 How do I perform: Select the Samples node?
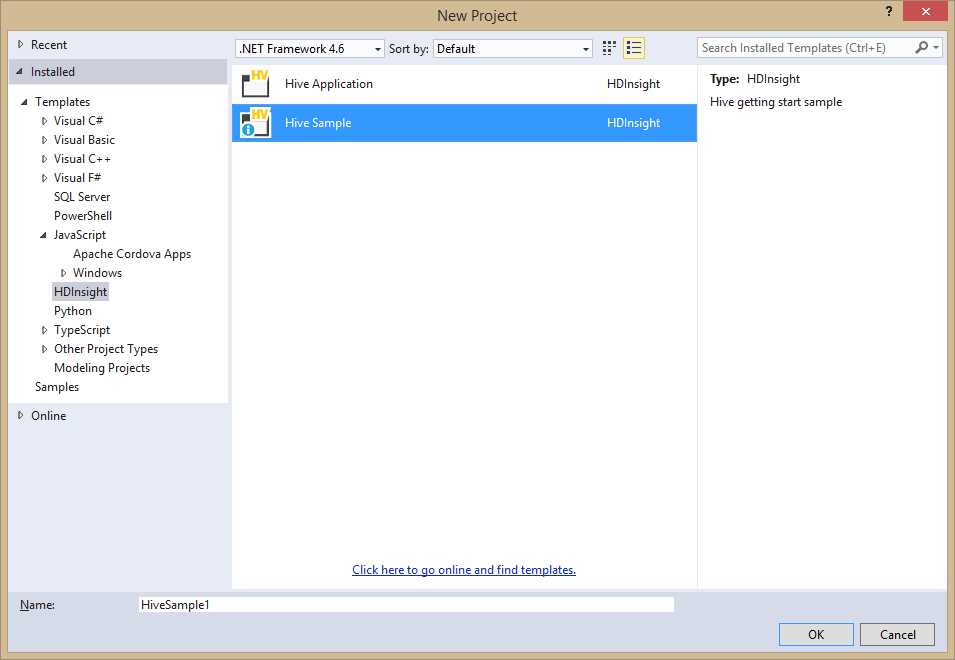56,386
